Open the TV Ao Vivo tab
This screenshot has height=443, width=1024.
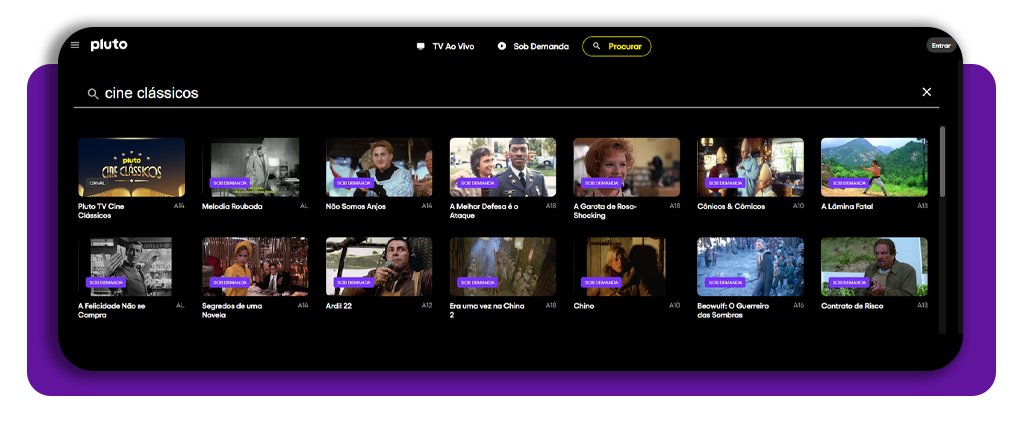click(x=445, y=46)
